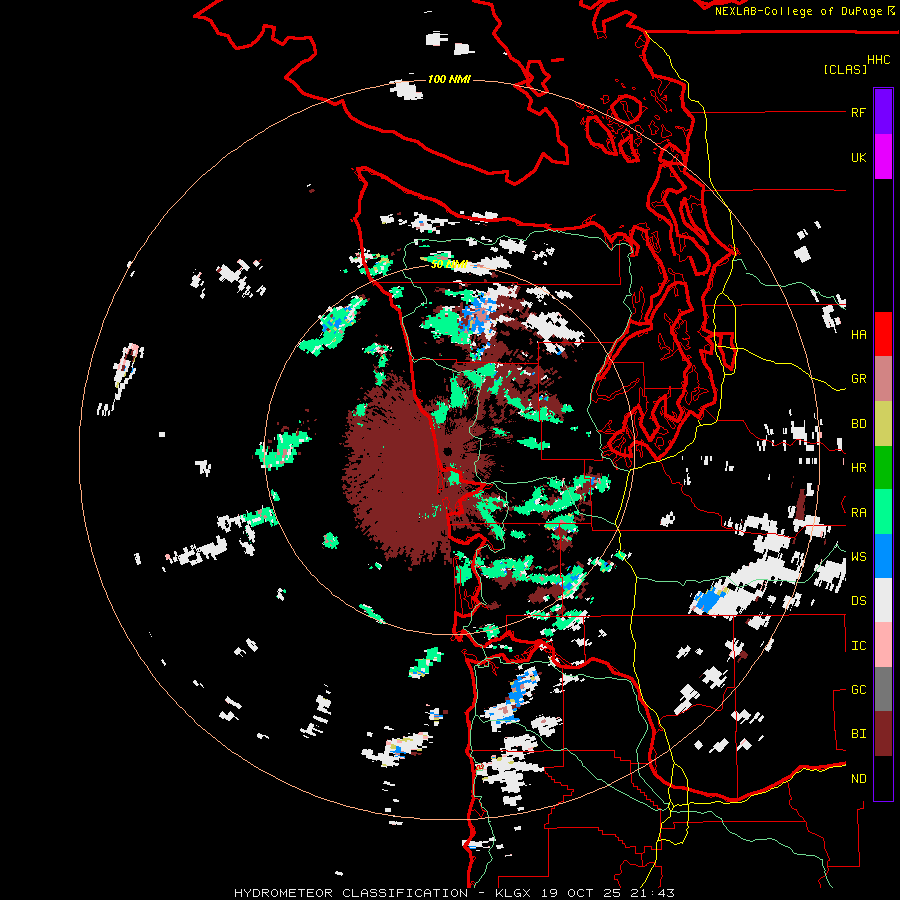Click the BI brown legend swatch
The height and width of the screenshot is (900, 900).
tap(883, 734)
